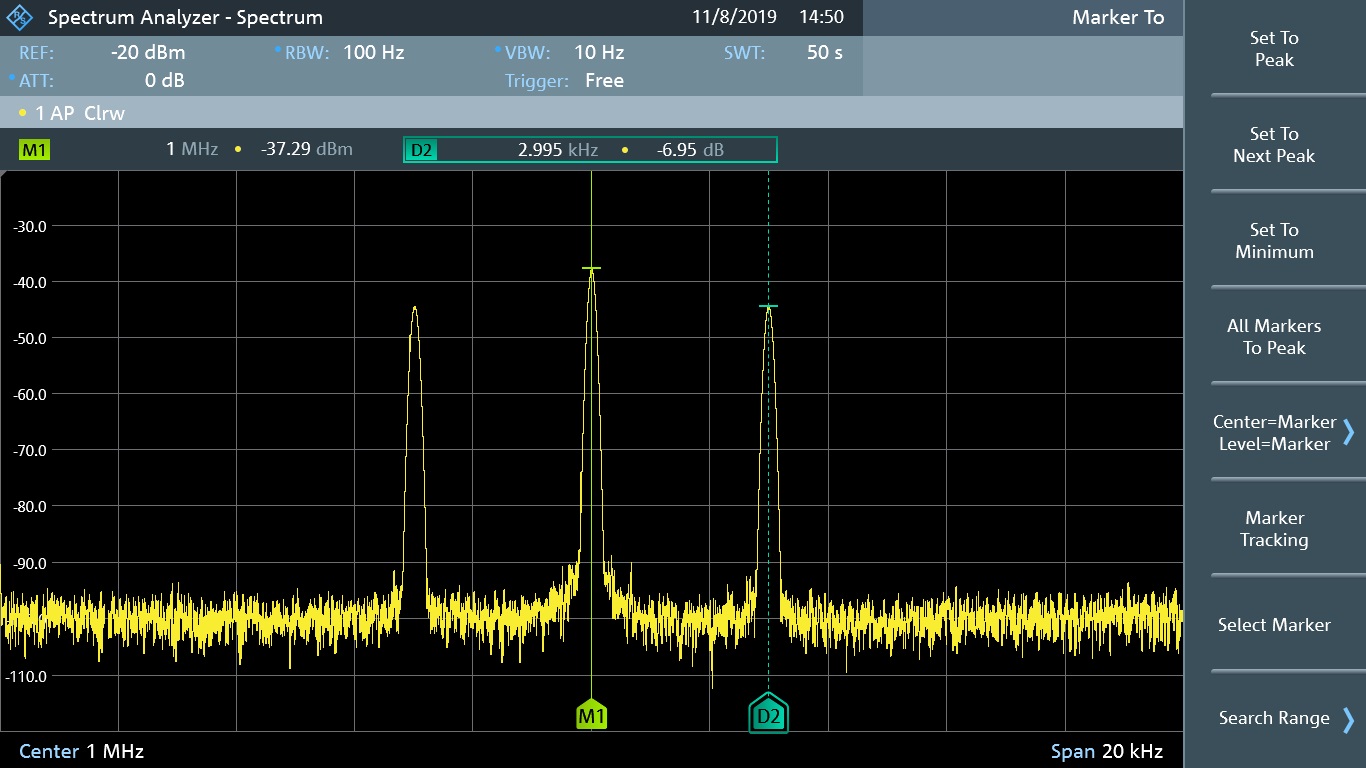Select the green M1 badge in marker info bar
Viewport: 1366px width, 768px height.
click(x=34, y=150)
